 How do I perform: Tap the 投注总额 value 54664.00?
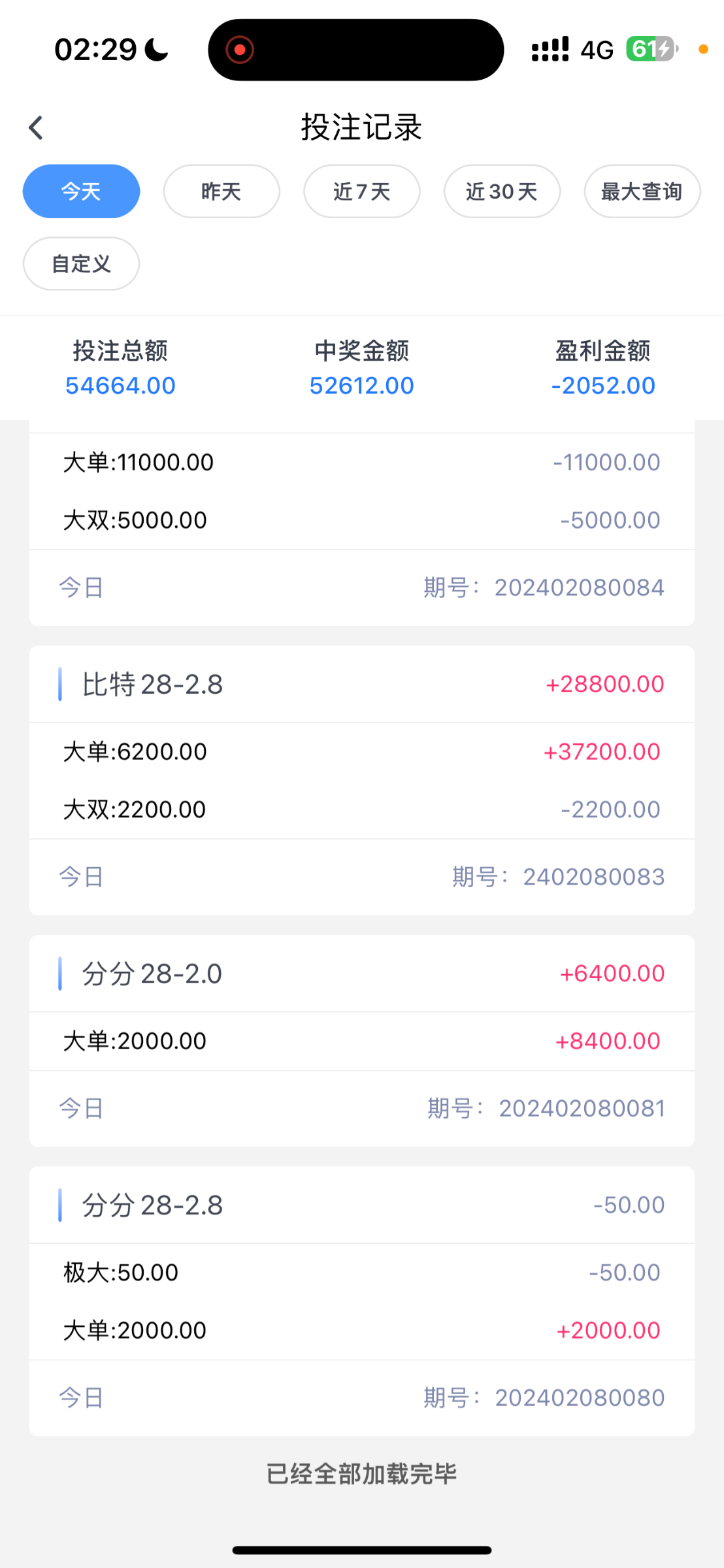tap(120, 385)
